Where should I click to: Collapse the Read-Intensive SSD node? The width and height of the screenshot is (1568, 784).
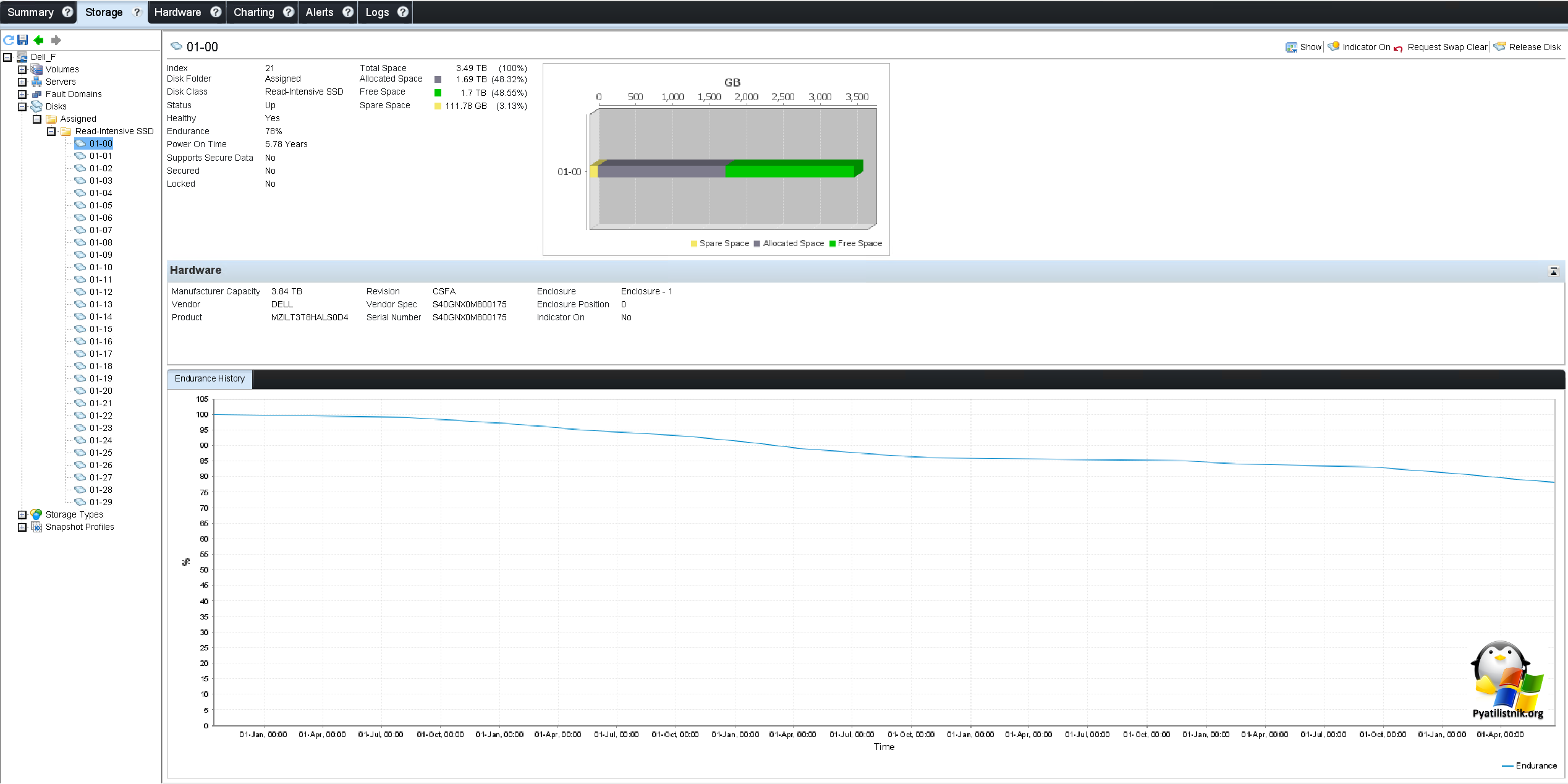(x=52, y=131)
